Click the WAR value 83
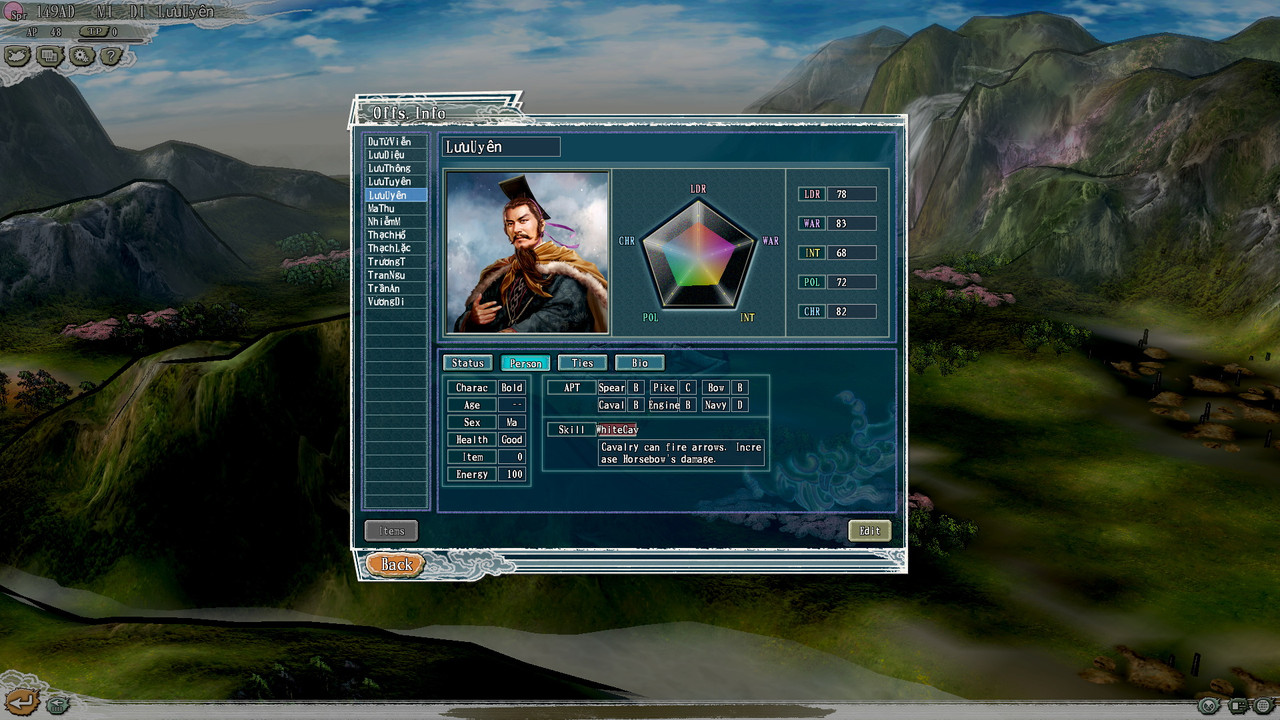 [x=851, y=223]
